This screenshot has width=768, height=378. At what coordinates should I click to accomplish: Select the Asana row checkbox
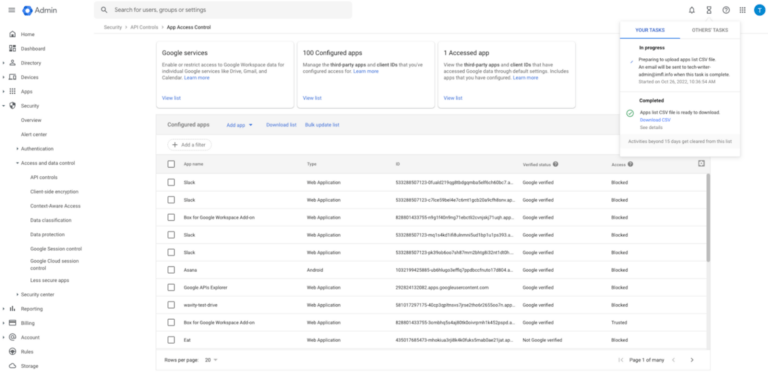click(x=171, y=270)
